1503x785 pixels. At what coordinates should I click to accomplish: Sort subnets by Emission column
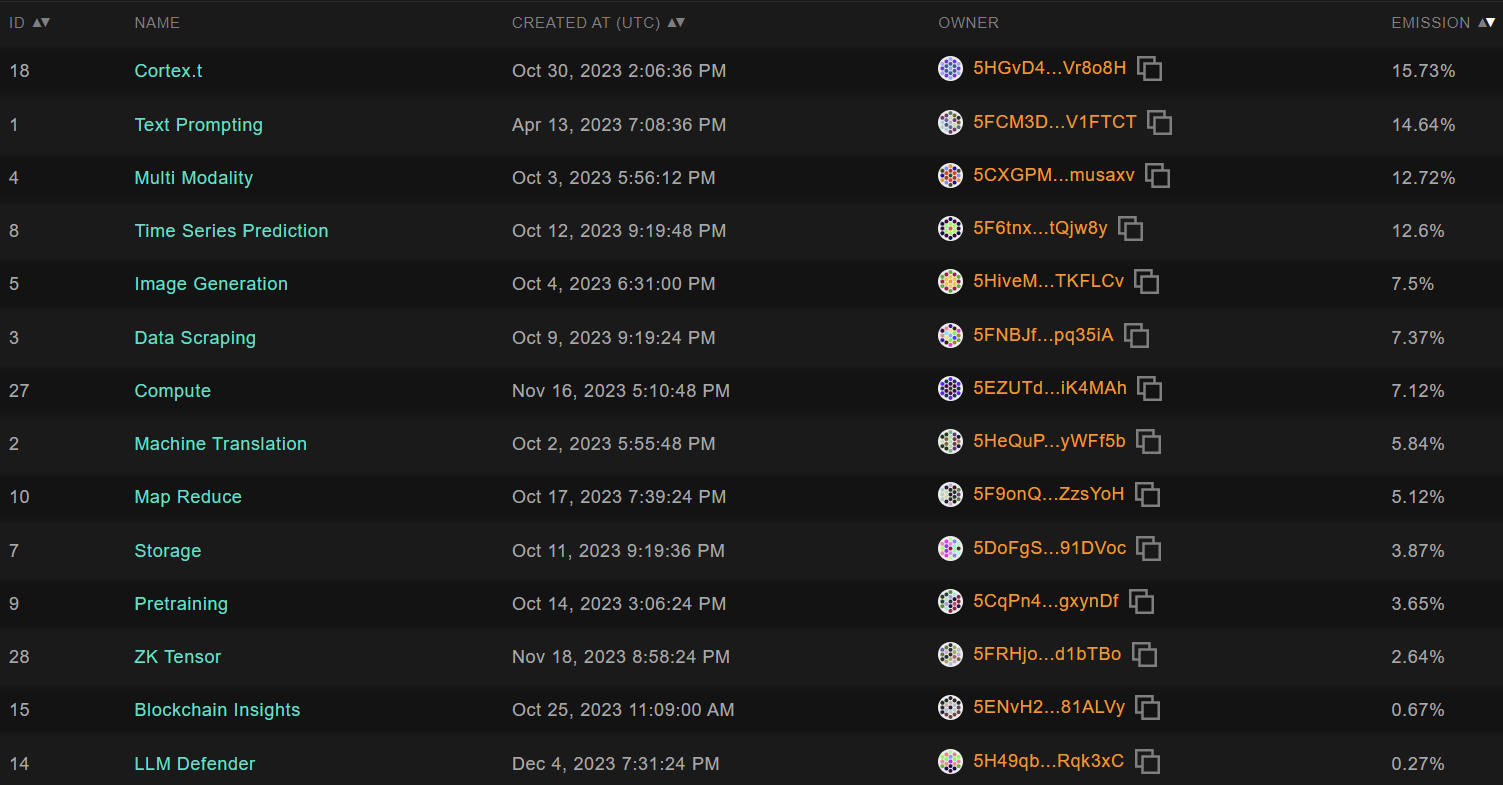[1488, 22]
